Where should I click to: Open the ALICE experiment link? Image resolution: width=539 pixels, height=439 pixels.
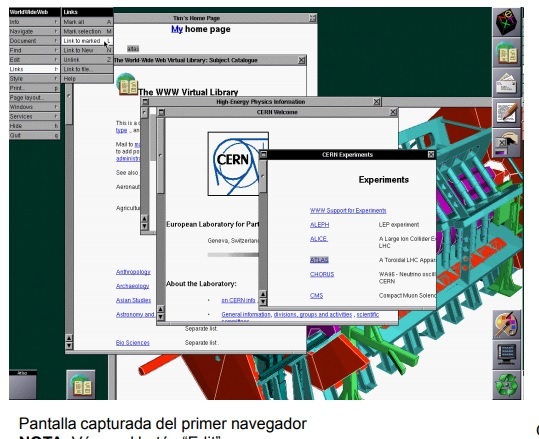coord(319,239)
